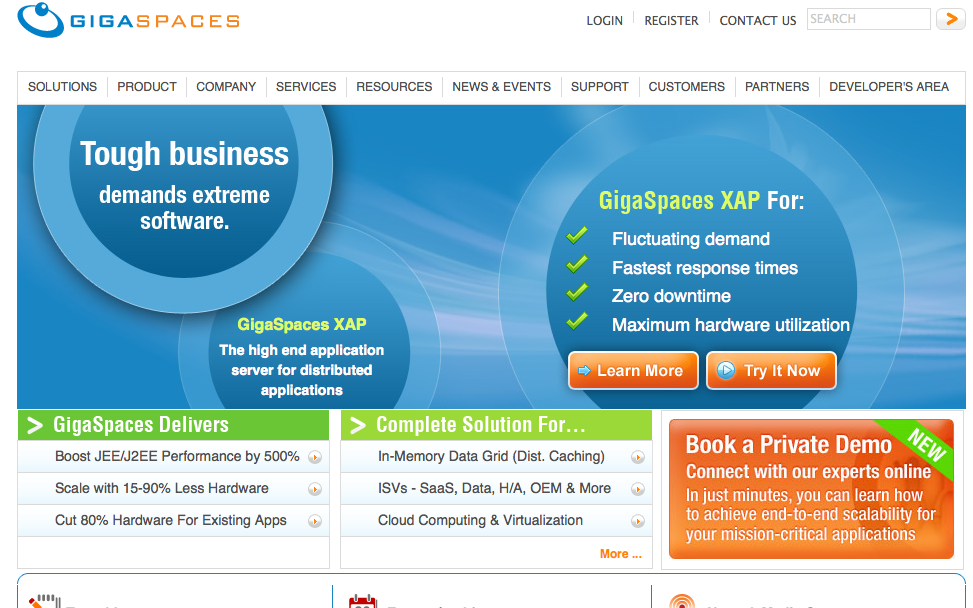Click arrow icon beside Cloud Computing & Virtualization
Viewport: 973px width, 608px height.
(637, 521)
